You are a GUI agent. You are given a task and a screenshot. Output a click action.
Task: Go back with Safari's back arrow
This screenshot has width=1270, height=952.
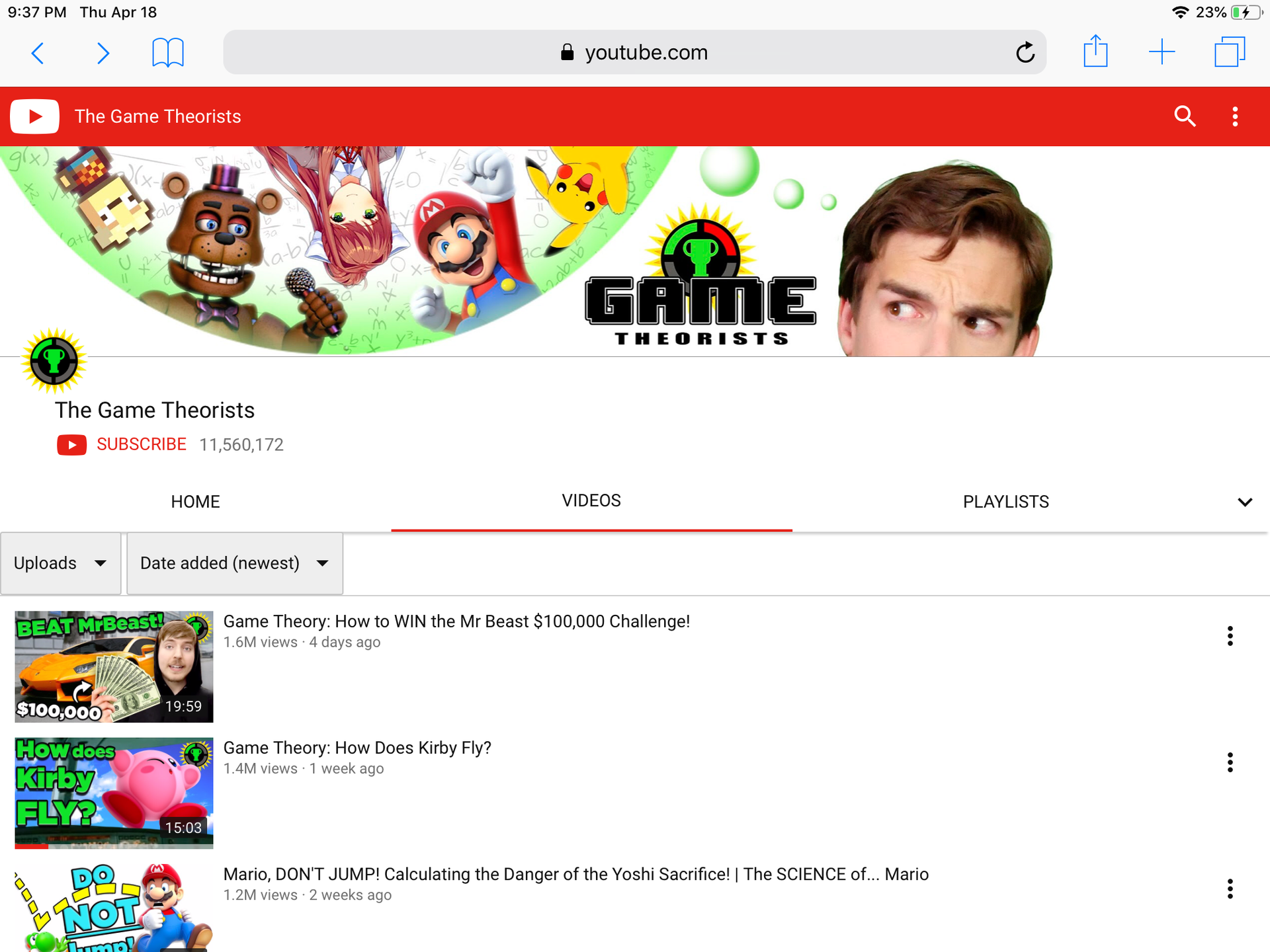[x=38, y=53]
